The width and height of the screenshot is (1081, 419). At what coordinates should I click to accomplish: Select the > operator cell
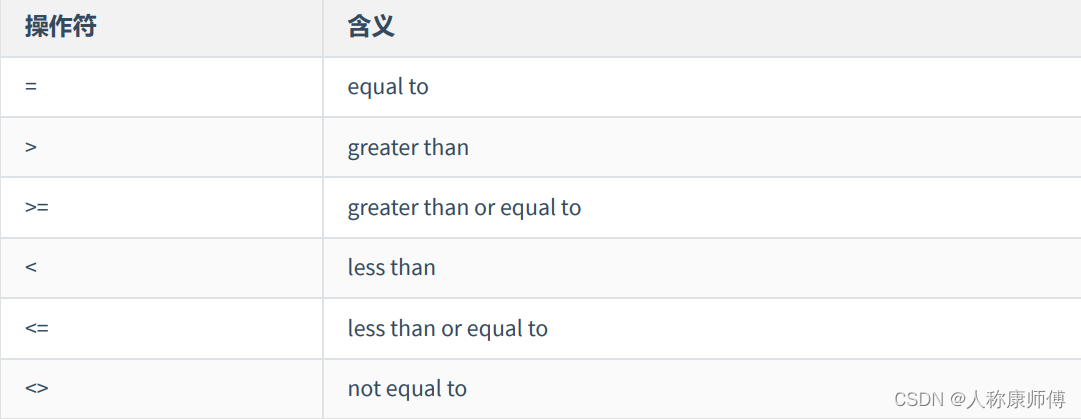(x=31, y=147)
